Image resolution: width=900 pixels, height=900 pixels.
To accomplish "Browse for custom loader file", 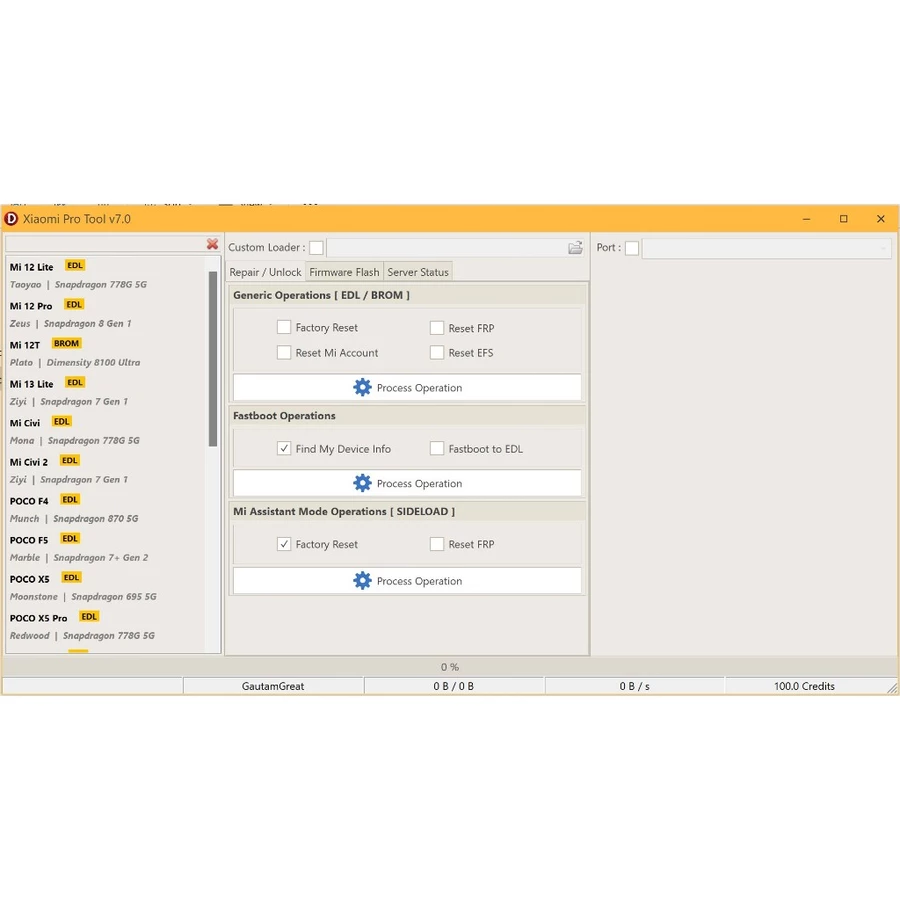I will pos(575,248).
